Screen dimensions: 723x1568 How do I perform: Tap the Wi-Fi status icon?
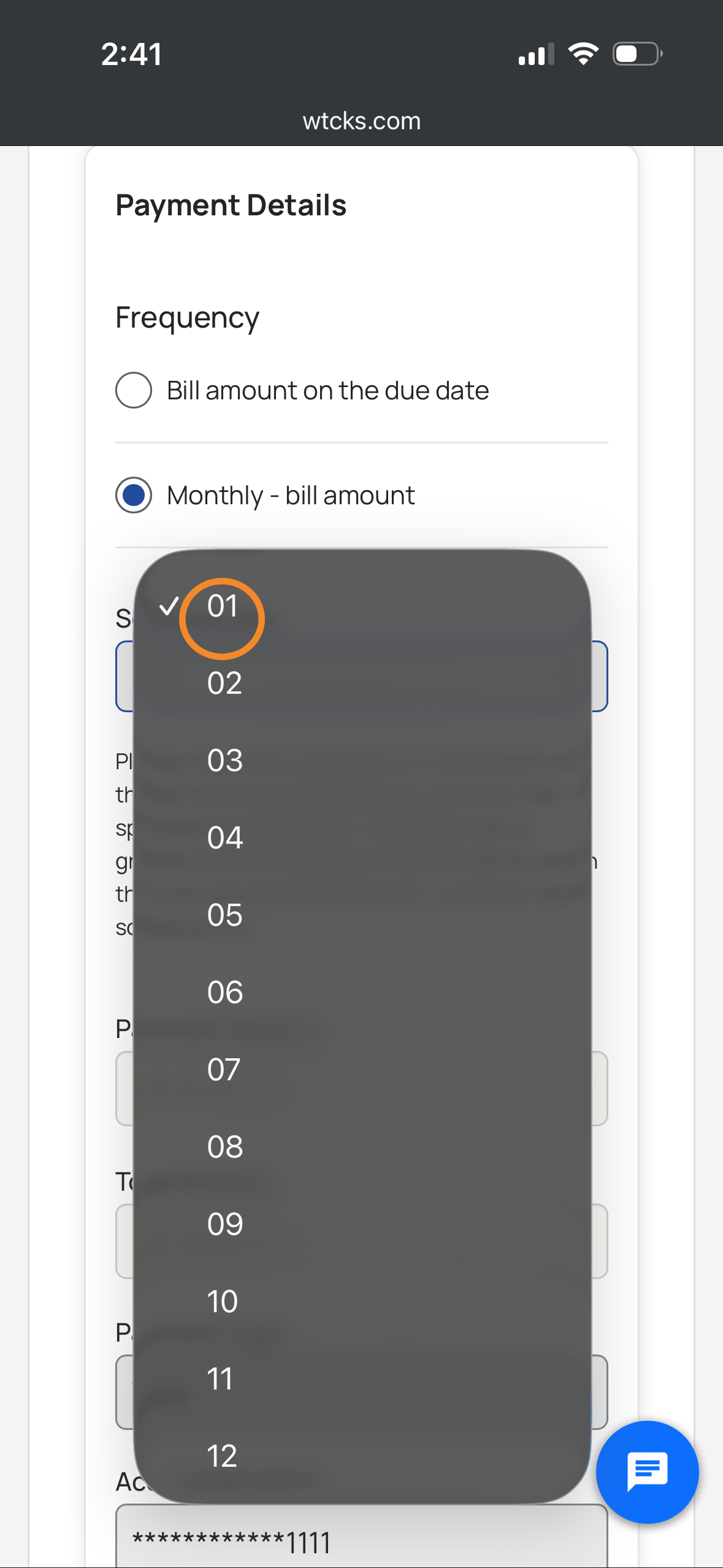583,54
